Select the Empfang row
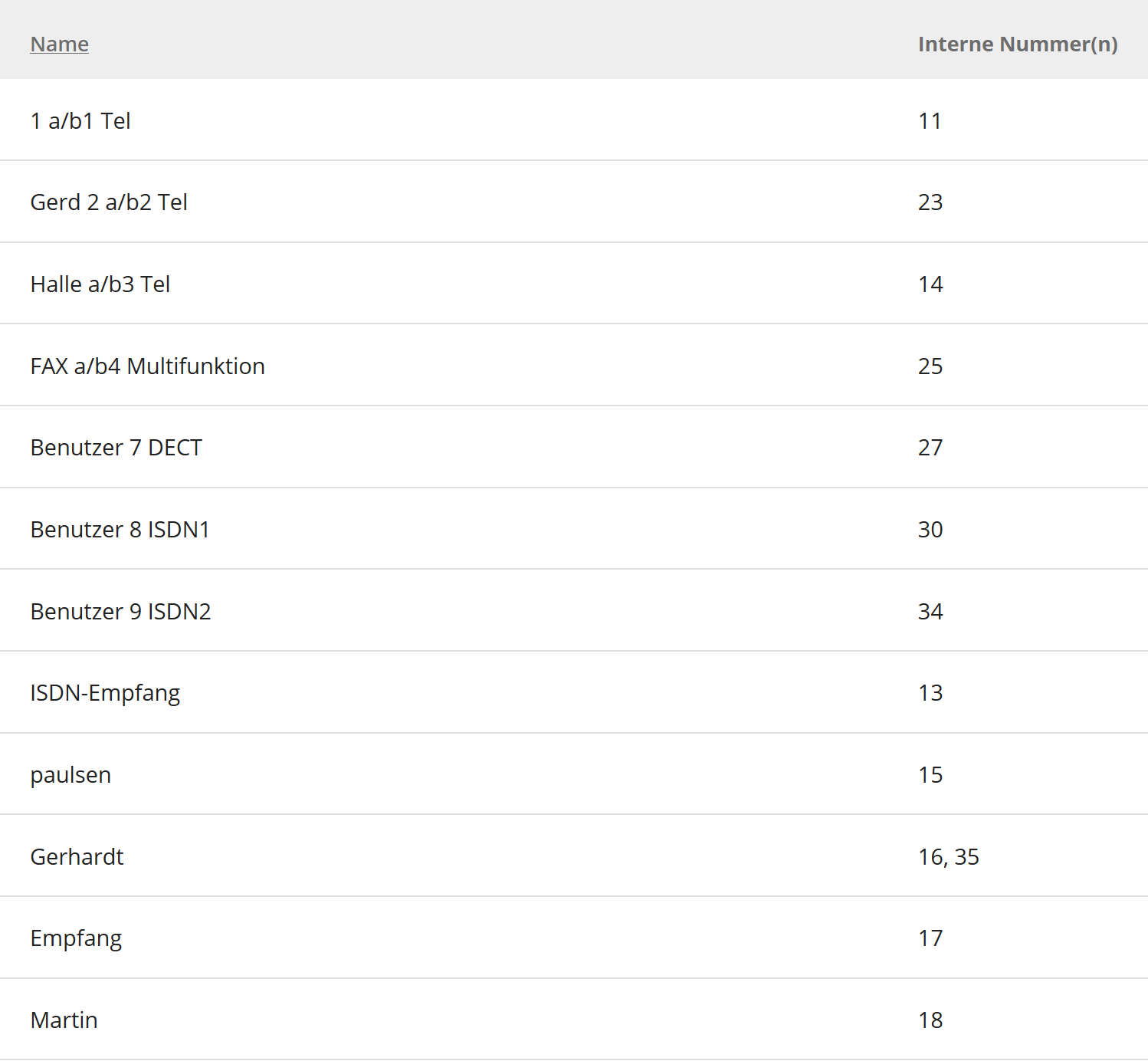This screenshot has height=1061, width=1148. pyautogui.click(x=76, y=938)
